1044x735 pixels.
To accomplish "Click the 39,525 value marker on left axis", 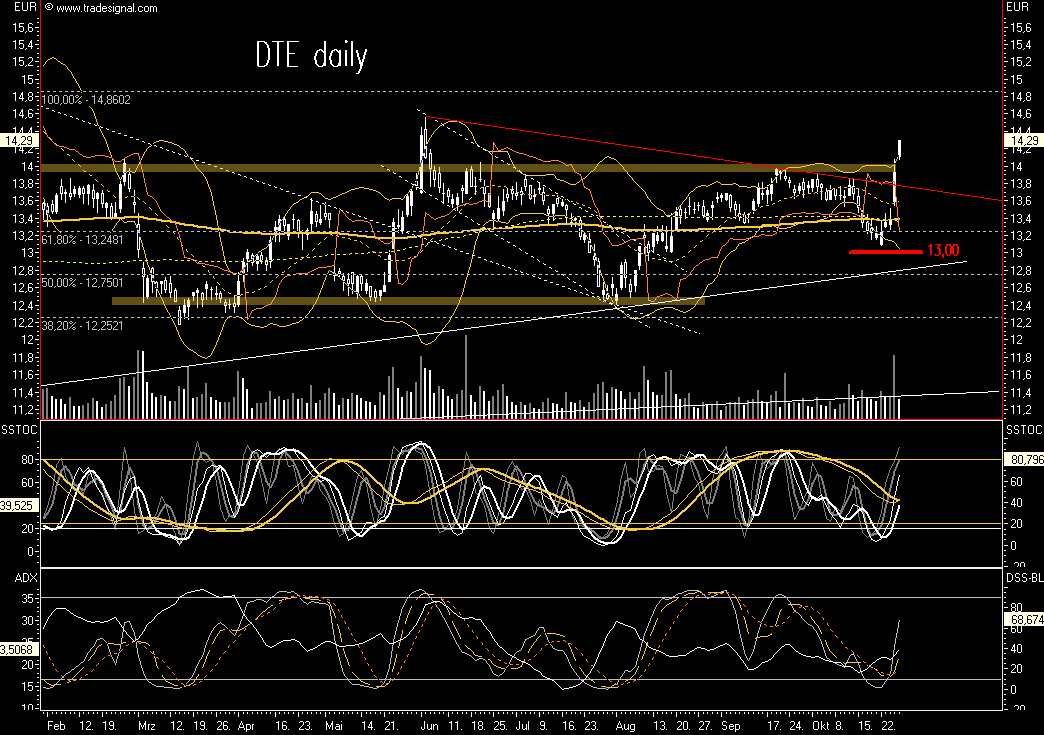I will coord(17,507).
